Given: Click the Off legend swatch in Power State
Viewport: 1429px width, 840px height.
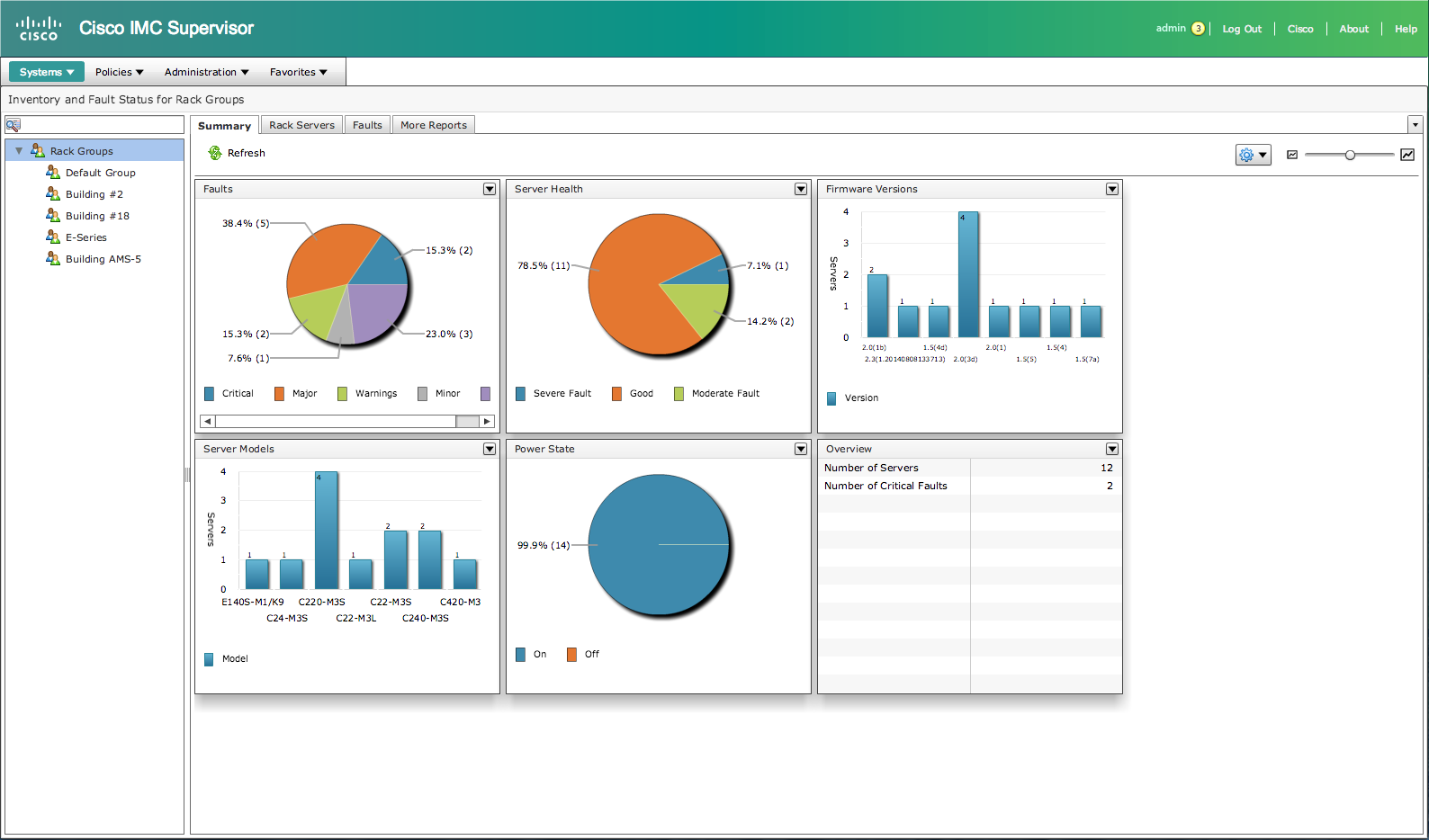Looking at the screenshot, I should 571,654.
